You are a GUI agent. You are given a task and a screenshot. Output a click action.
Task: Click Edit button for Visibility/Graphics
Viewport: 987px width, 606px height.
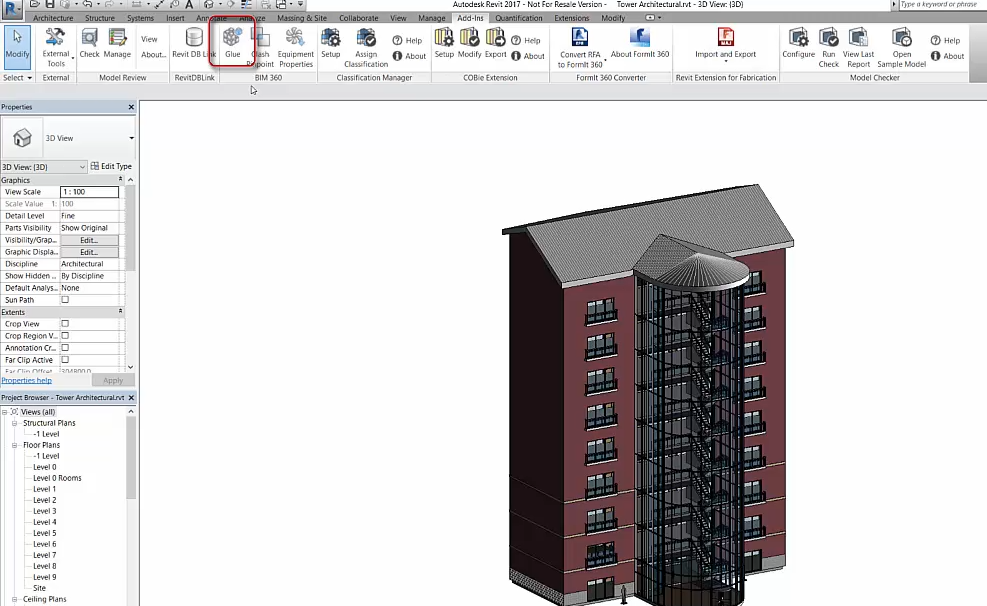coord(89,240)
